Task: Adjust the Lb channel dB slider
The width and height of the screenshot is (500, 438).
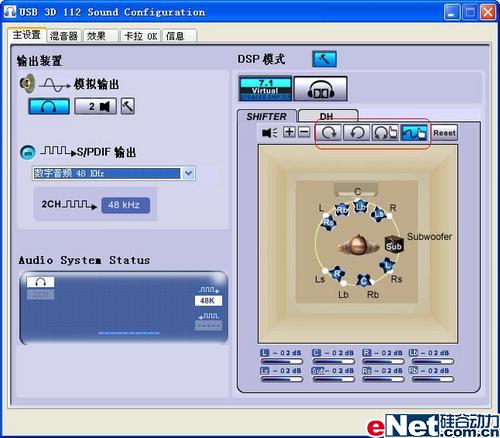Action: coord(433,361)
